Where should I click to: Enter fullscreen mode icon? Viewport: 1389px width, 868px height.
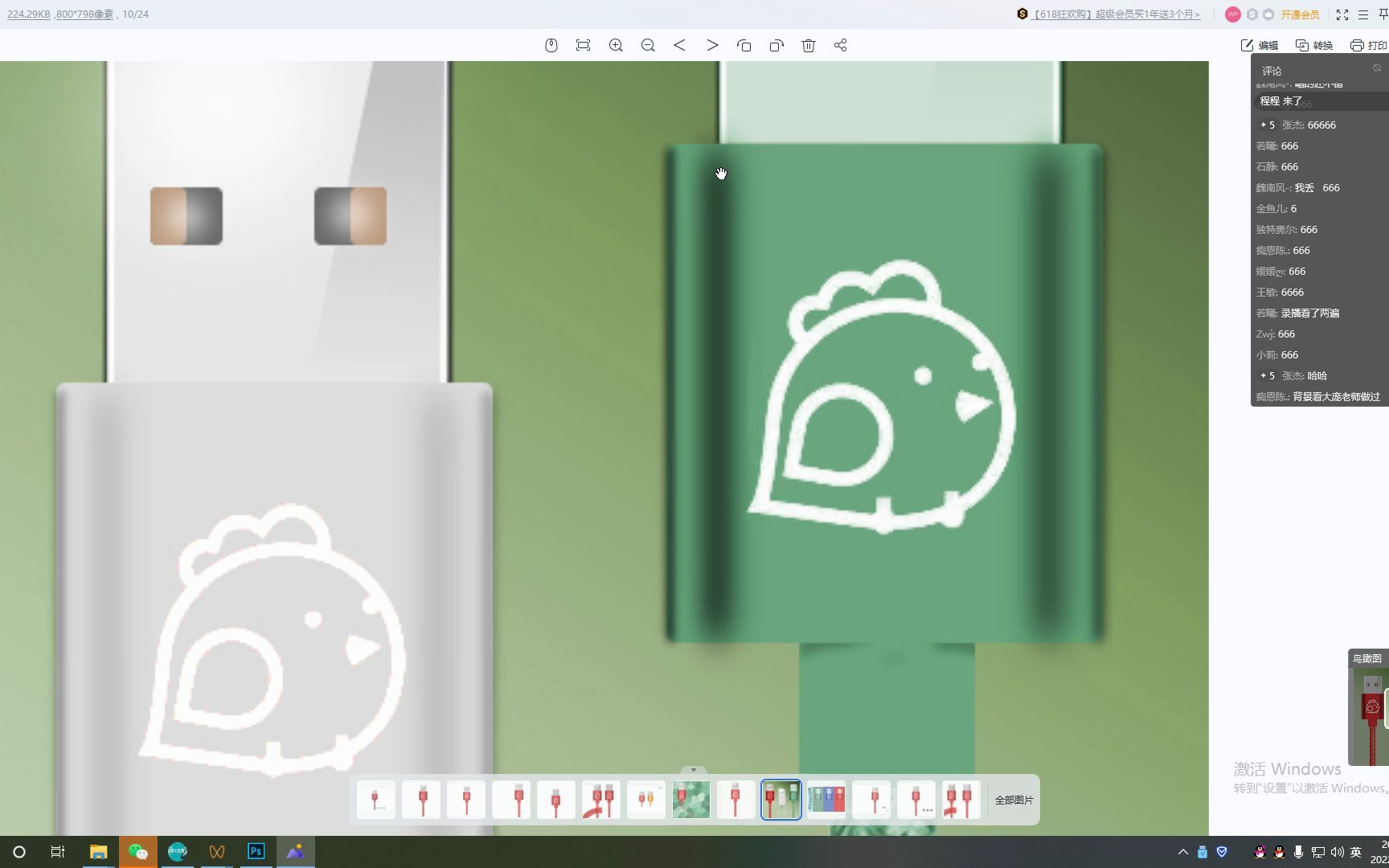click(x=1342, y=14)
